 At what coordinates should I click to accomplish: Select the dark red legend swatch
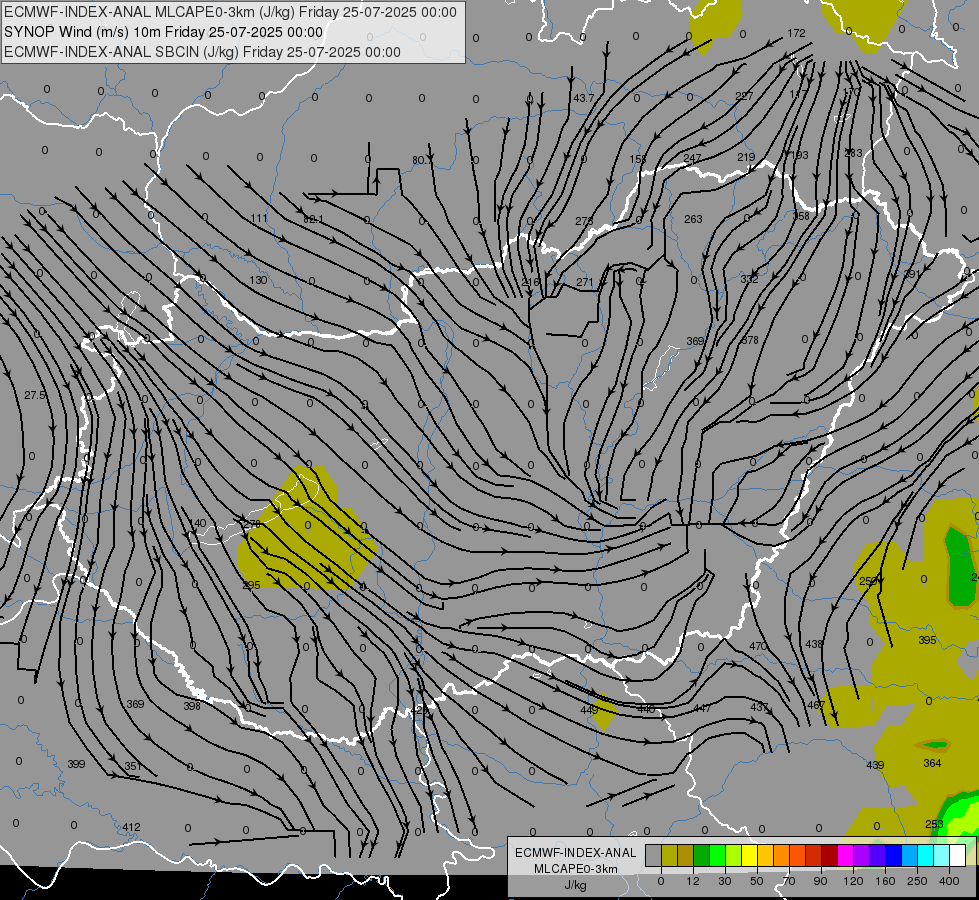[829, 855]
